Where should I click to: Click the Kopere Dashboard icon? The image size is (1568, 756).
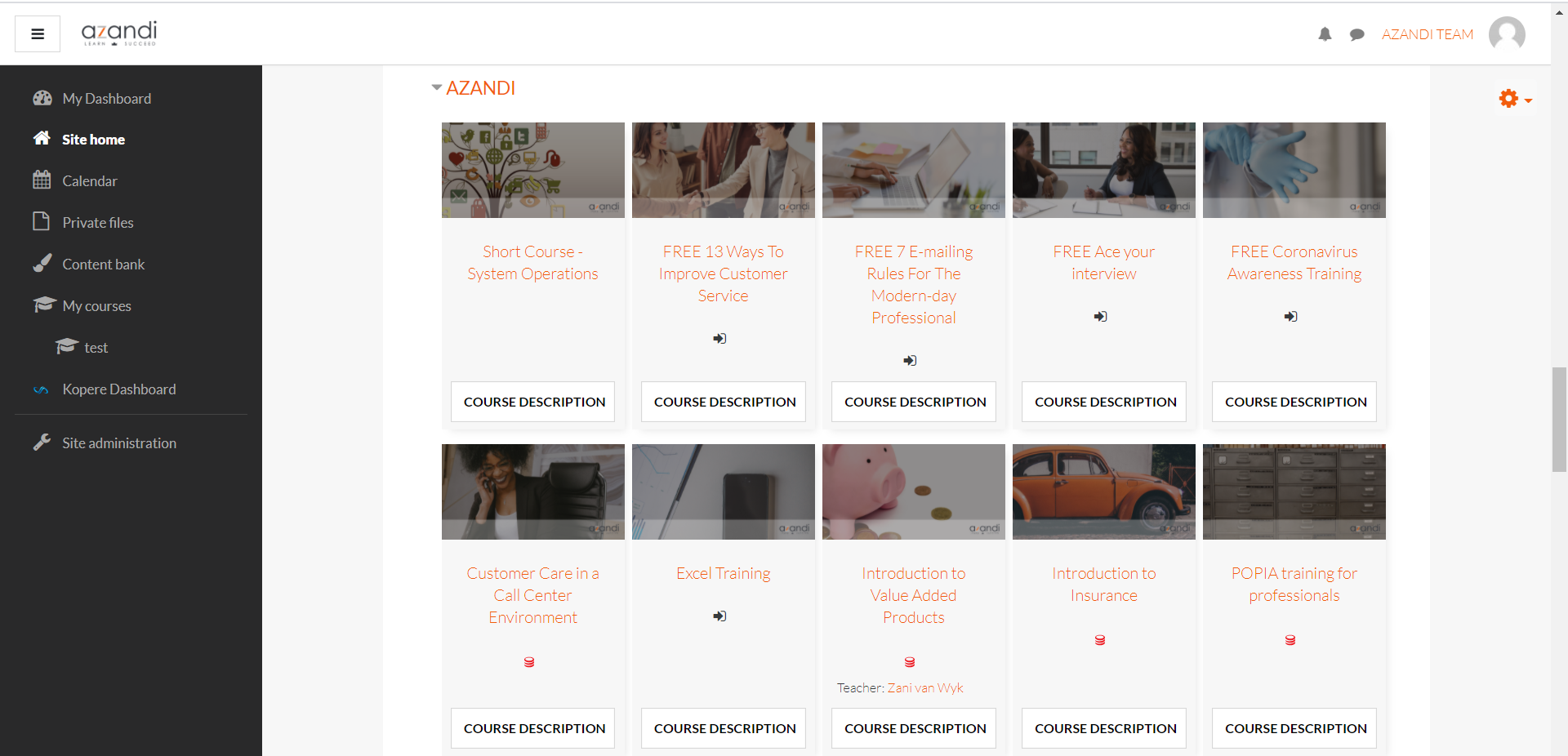(x=41, y=390)
